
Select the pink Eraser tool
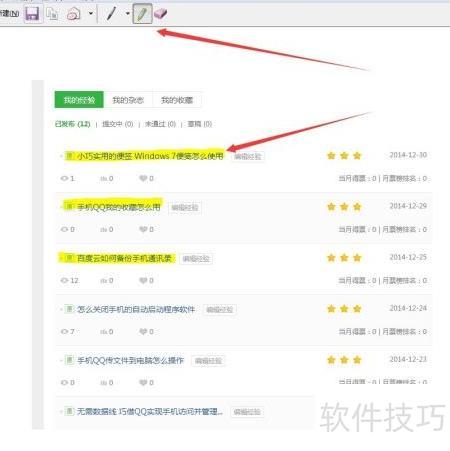160,14
